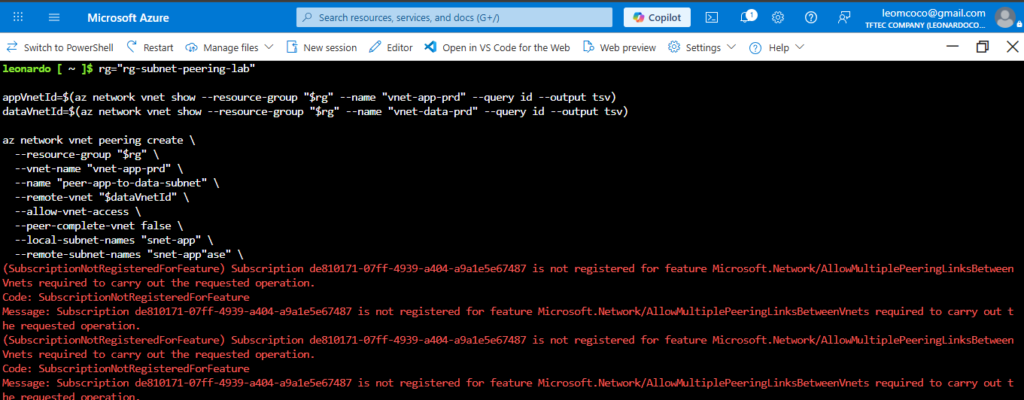Switch to PowerShell
1024x400 pixels.
(x=59, y=47)
